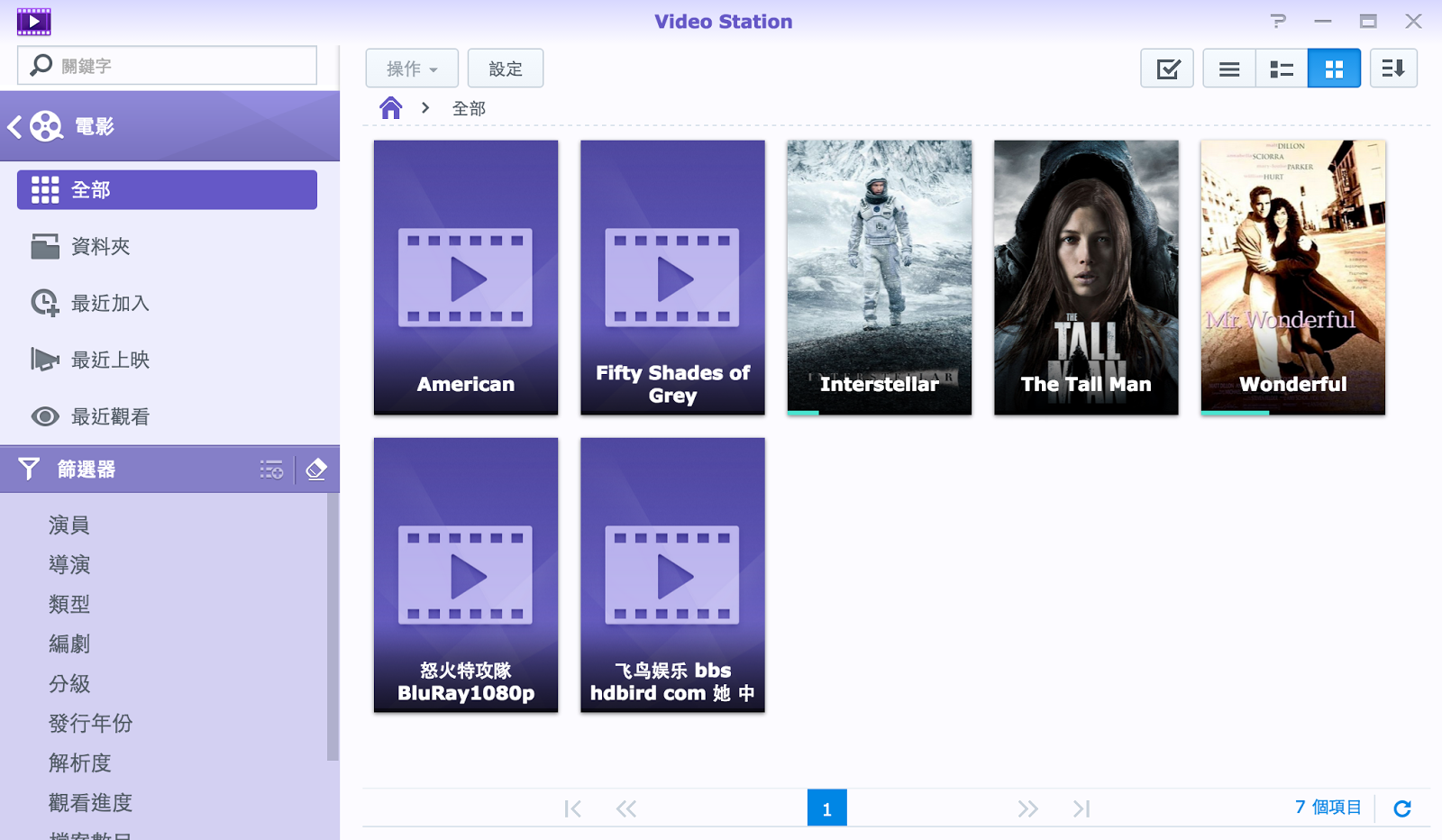Open the 飞鸟娱乐 bbs hdbird video

[x=672, y=575]
